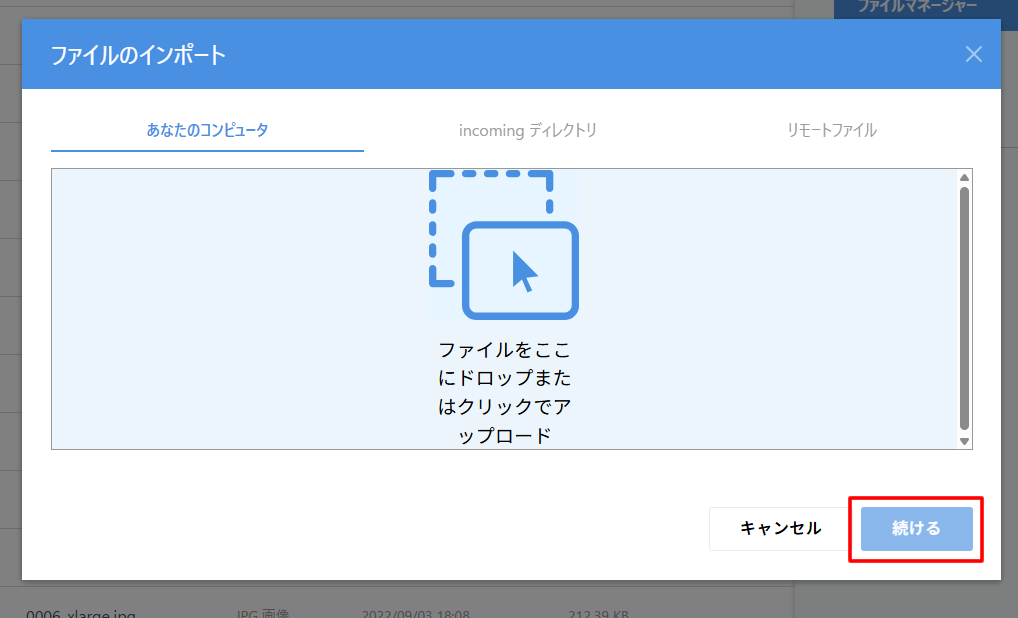The width and height of the screenshot is (1018, 618).
Task: Click the キャンセル button
Action: 781,528
